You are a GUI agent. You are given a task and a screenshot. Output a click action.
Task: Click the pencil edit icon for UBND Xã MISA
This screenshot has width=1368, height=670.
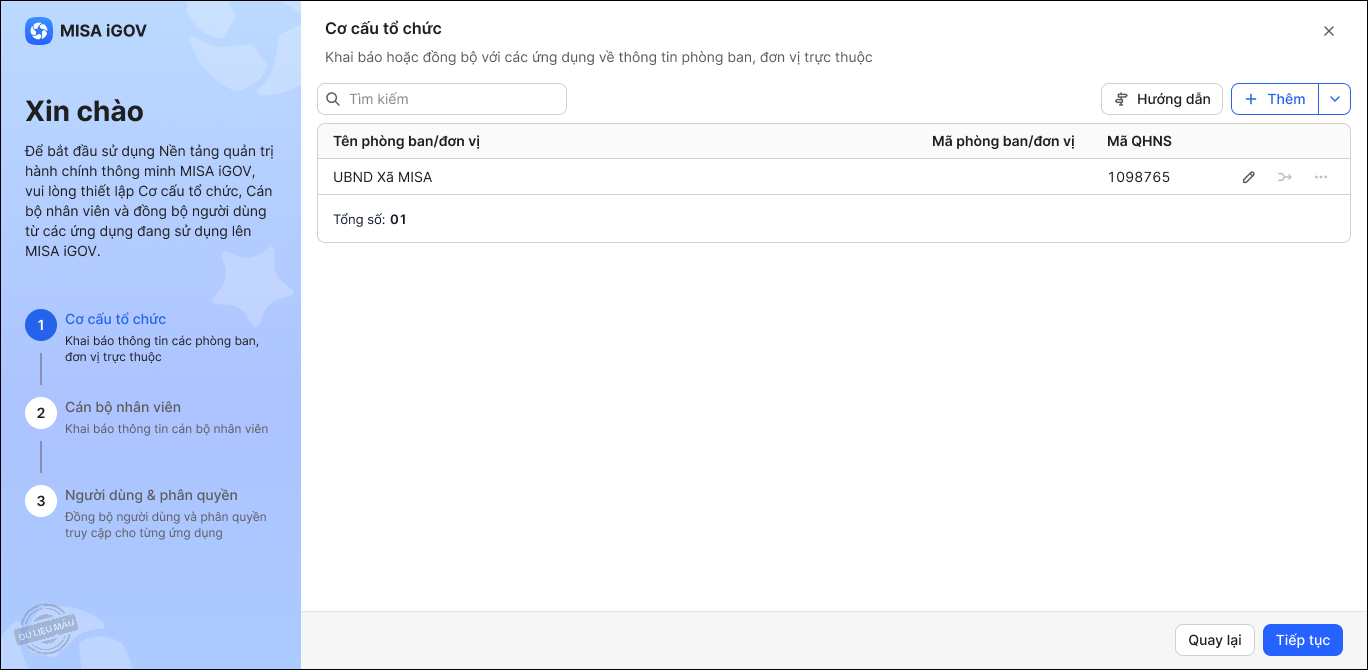1249,177
